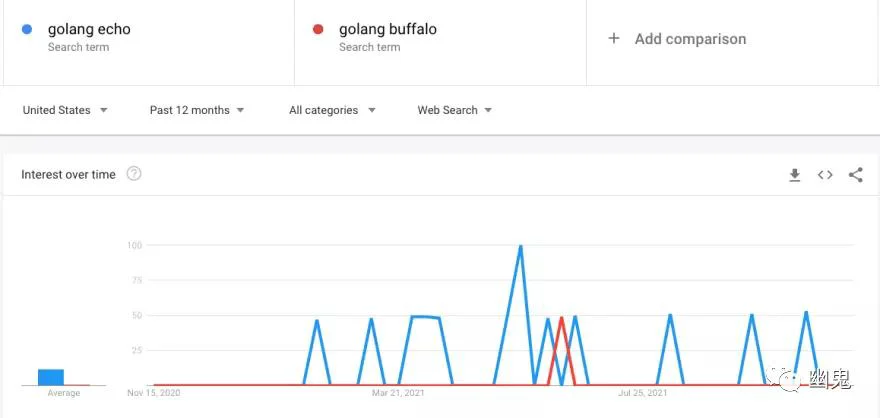Expand the Past 12 months time range
This screenshot has width=880, height=418.
point(197,110)
